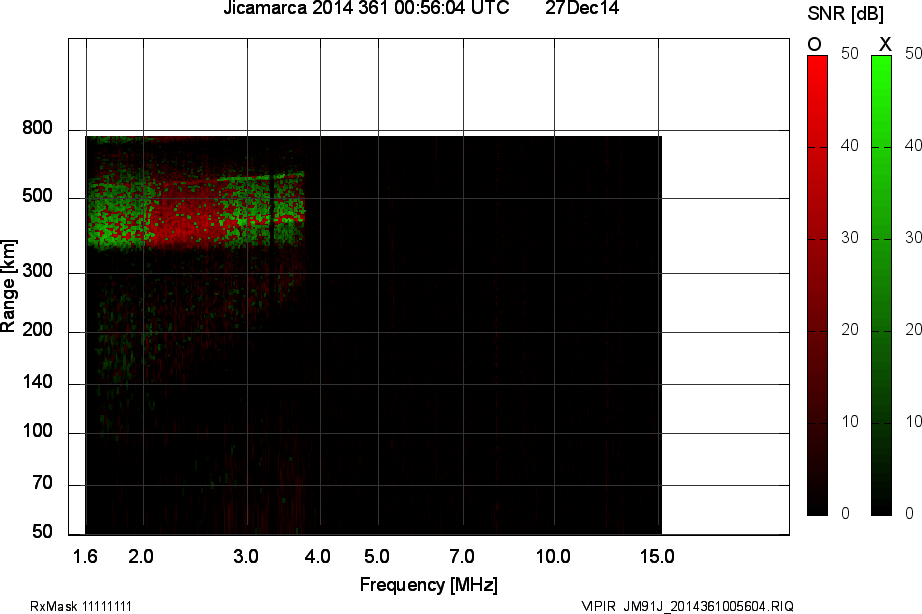Click the '7.0' frequency tick label

point(462,556)
